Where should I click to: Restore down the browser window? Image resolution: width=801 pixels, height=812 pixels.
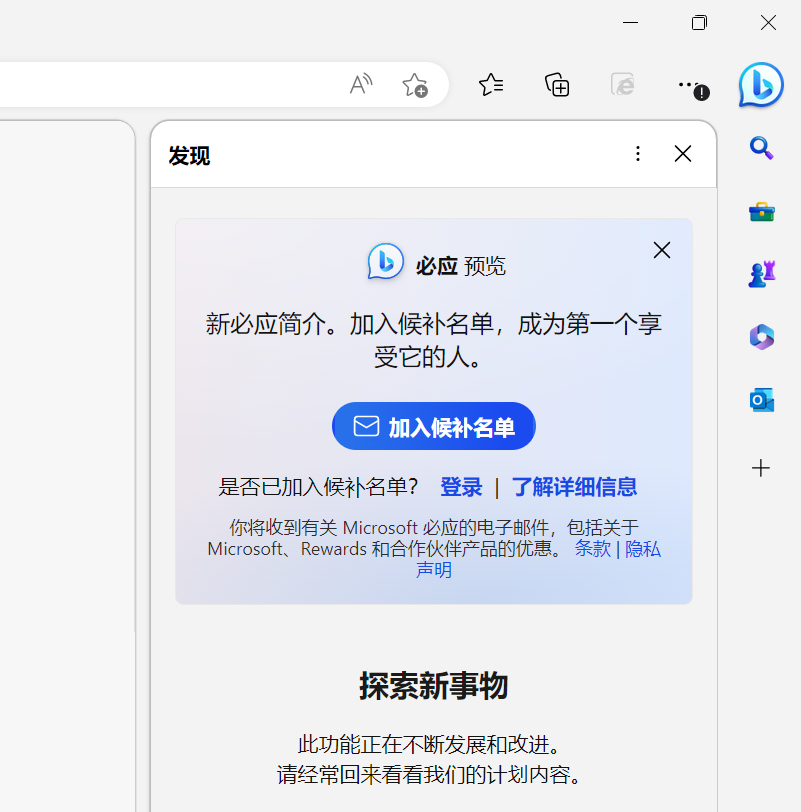pyautogui.click(x=699, y=23)
